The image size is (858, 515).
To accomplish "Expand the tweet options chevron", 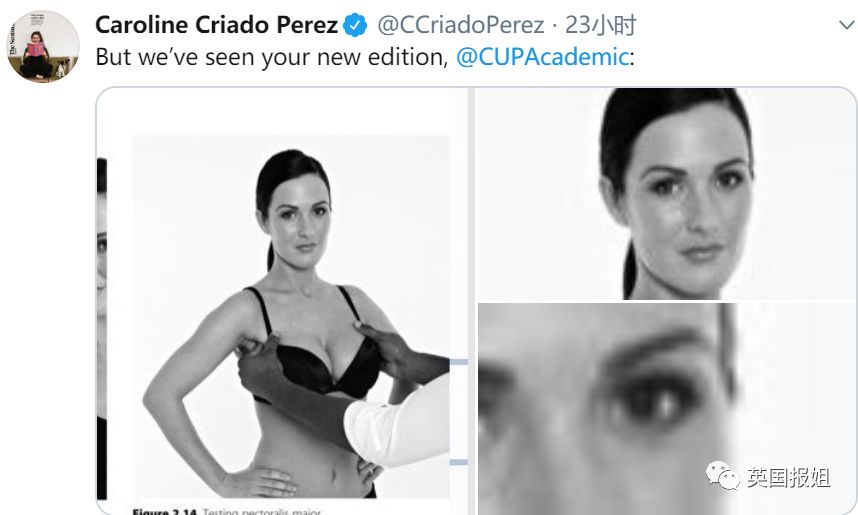I will click(847, 25).
